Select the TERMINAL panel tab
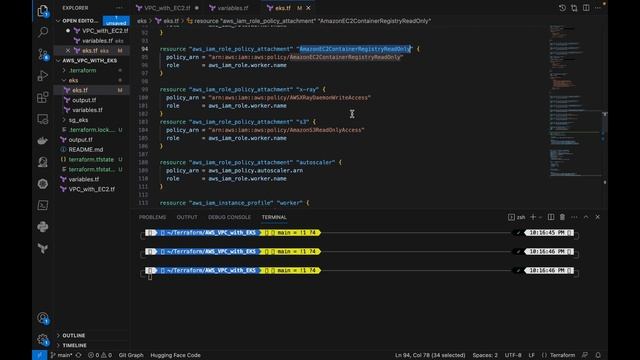640x360 pixels. (x=274, y=217)
